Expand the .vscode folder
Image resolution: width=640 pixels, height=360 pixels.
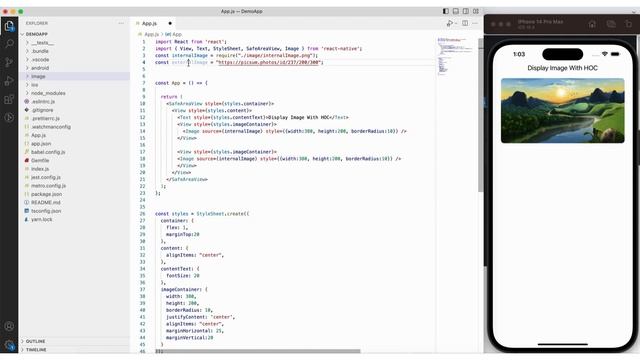point(40,60)
